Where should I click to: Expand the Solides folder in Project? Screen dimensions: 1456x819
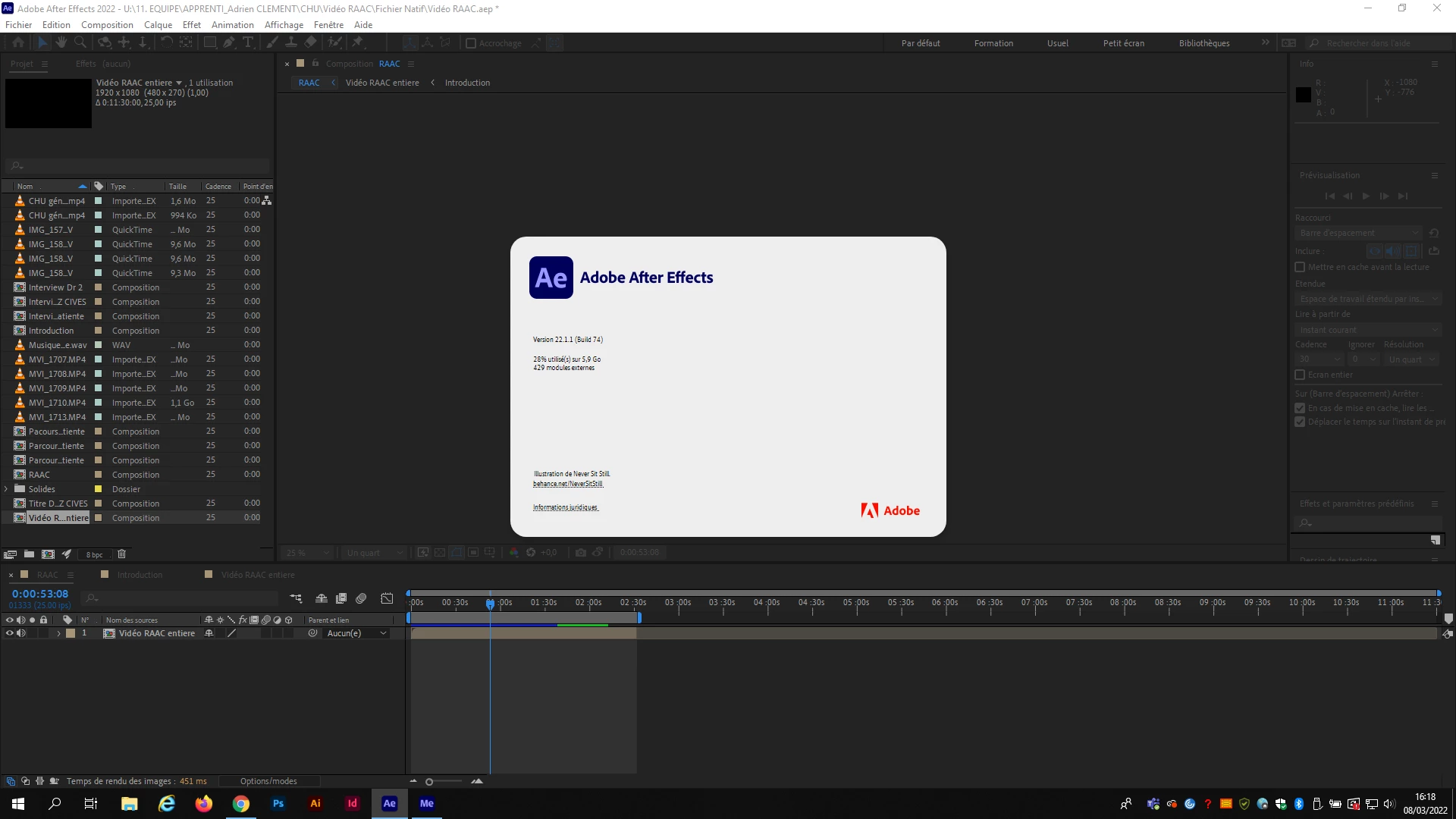[6, 489]
